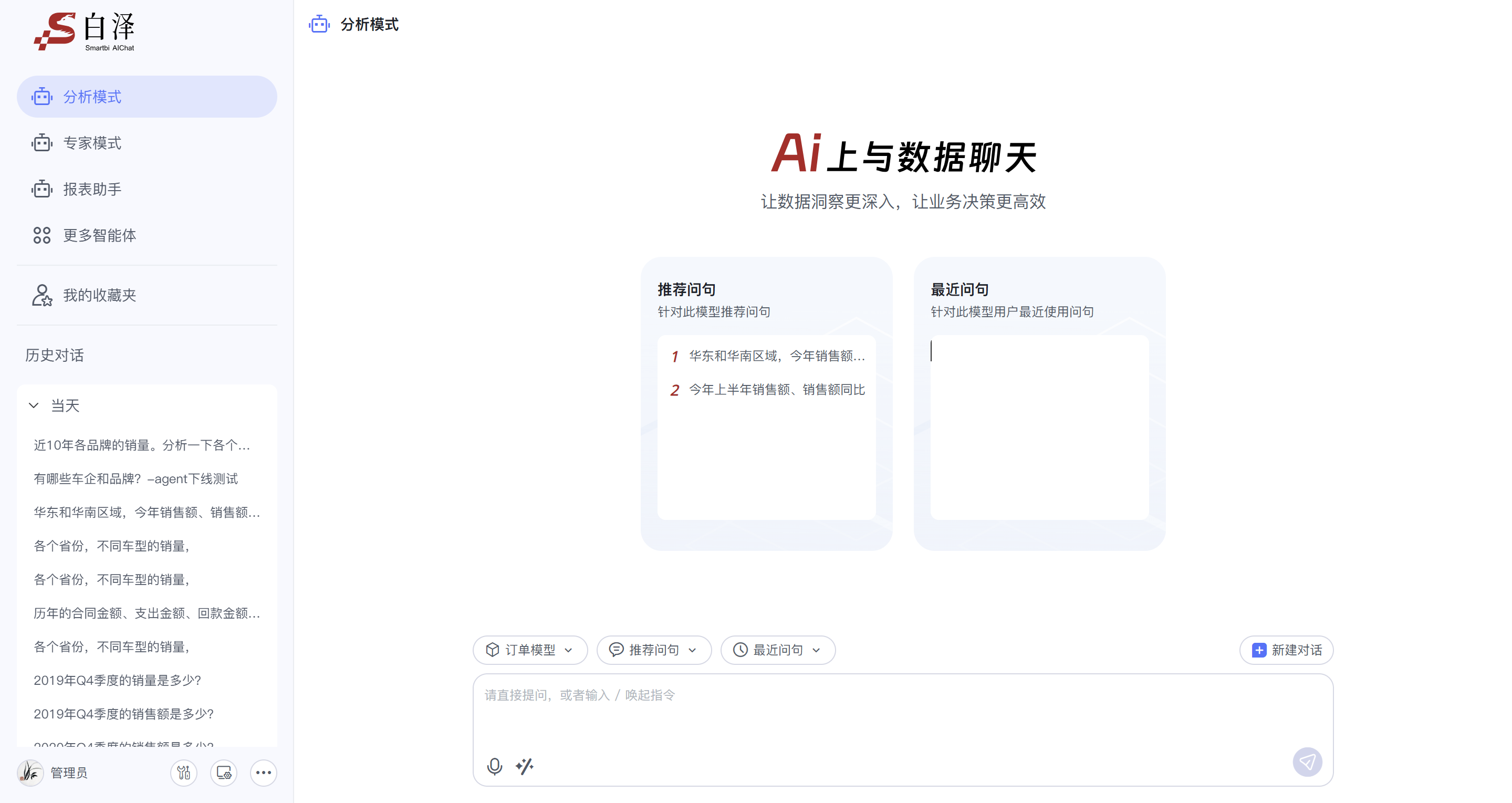The image size is (1512, 803).
Task: Expand the 推荐问句 dropdown arrow
Action: pos(692,650)
